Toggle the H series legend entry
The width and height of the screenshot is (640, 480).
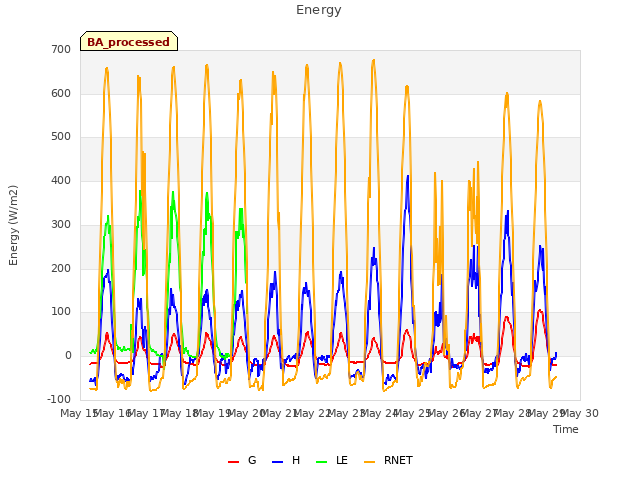tap(286, 460)
